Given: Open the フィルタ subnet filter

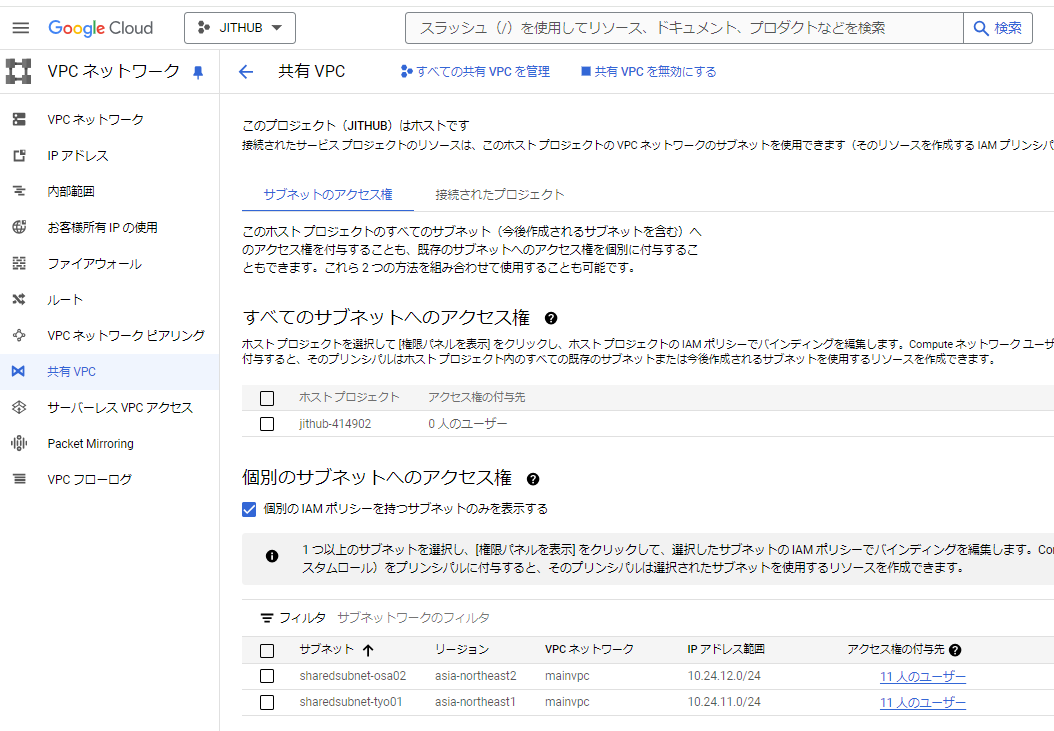Looking at the screenshot, I should (x=293, y=618).
